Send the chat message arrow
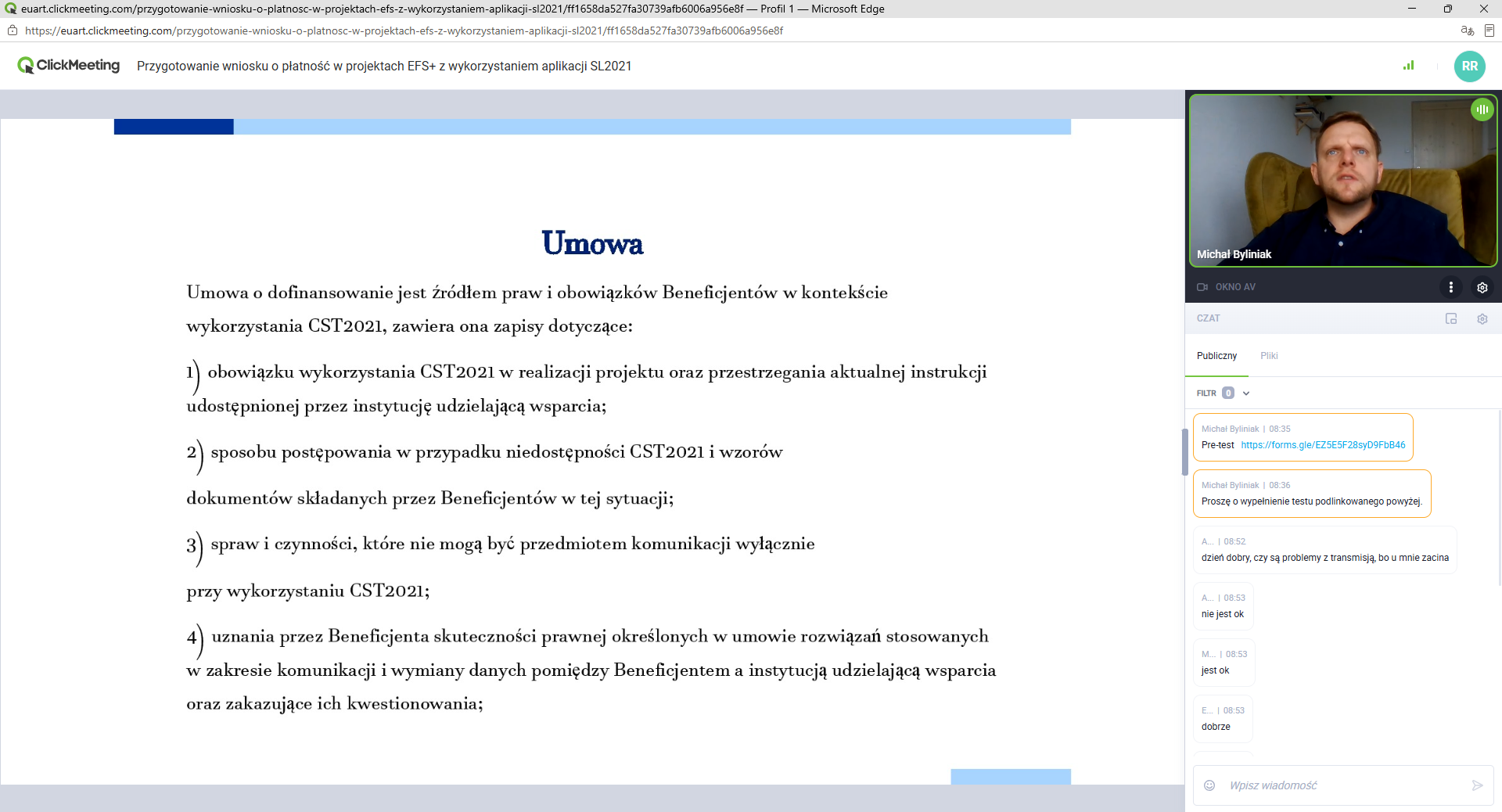 (x=1477, y=785)
